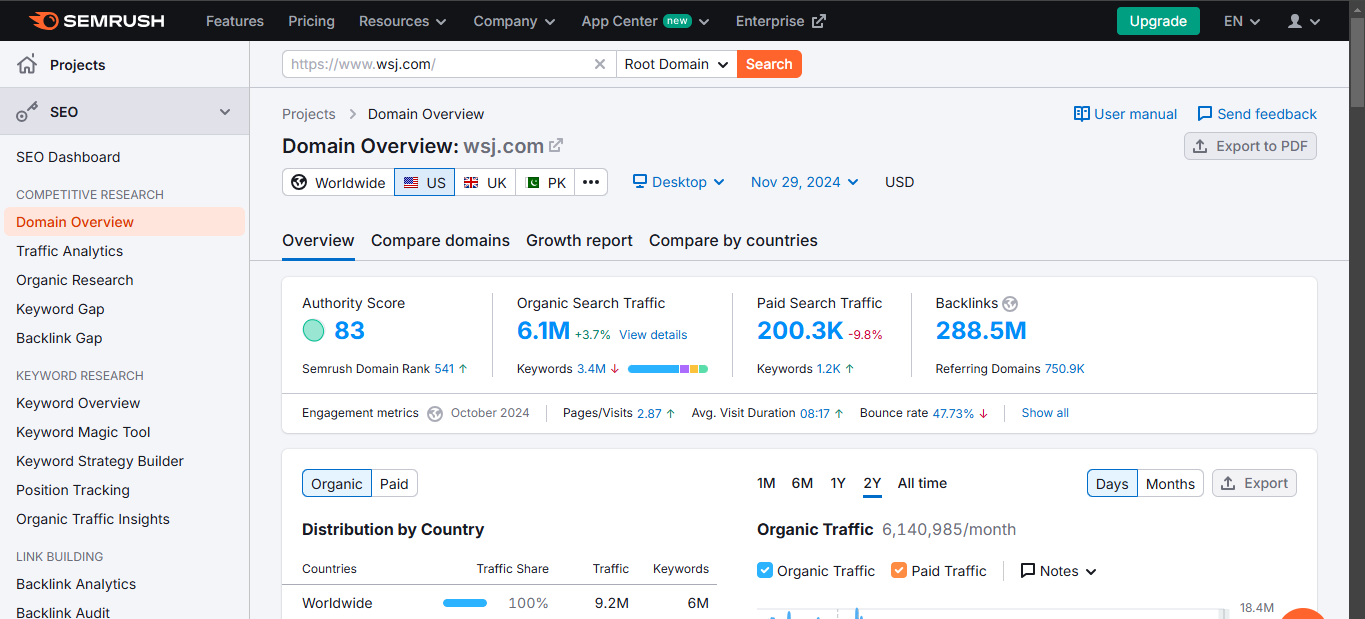
Task: Open Traffic Analytics in sidebar
Action: click(70, 251)
